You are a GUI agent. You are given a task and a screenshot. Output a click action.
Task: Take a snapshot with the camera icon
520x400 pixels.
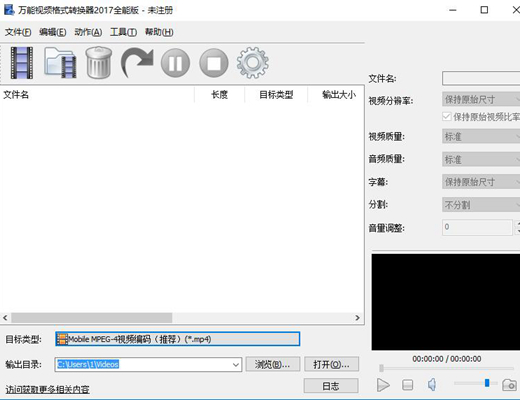(510, 385)
